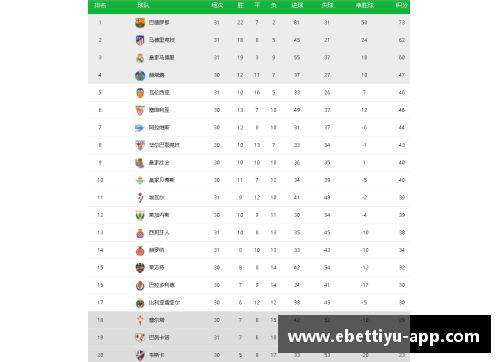This screenshot has height=362, width=500.
Task: Open the Getafe blue round crest in rank 4
Action: (140, 75)
